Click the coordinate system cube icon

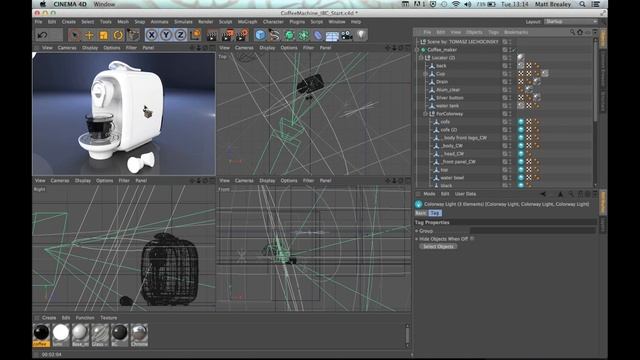(x=196, y=35)
